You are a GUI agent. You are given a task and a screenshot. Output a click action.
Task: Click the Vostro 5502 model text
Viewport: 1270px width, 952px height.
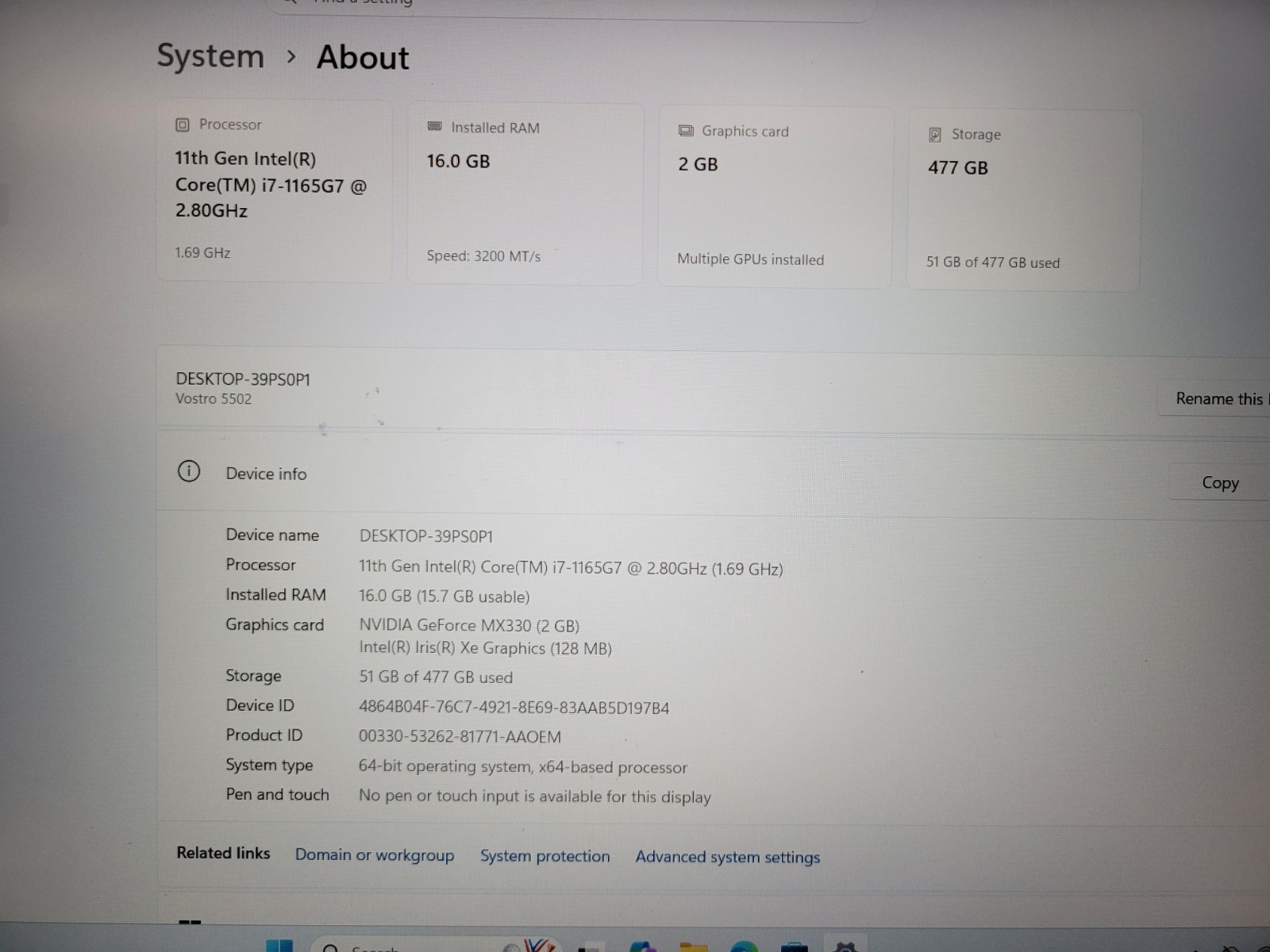pos(214,399)
